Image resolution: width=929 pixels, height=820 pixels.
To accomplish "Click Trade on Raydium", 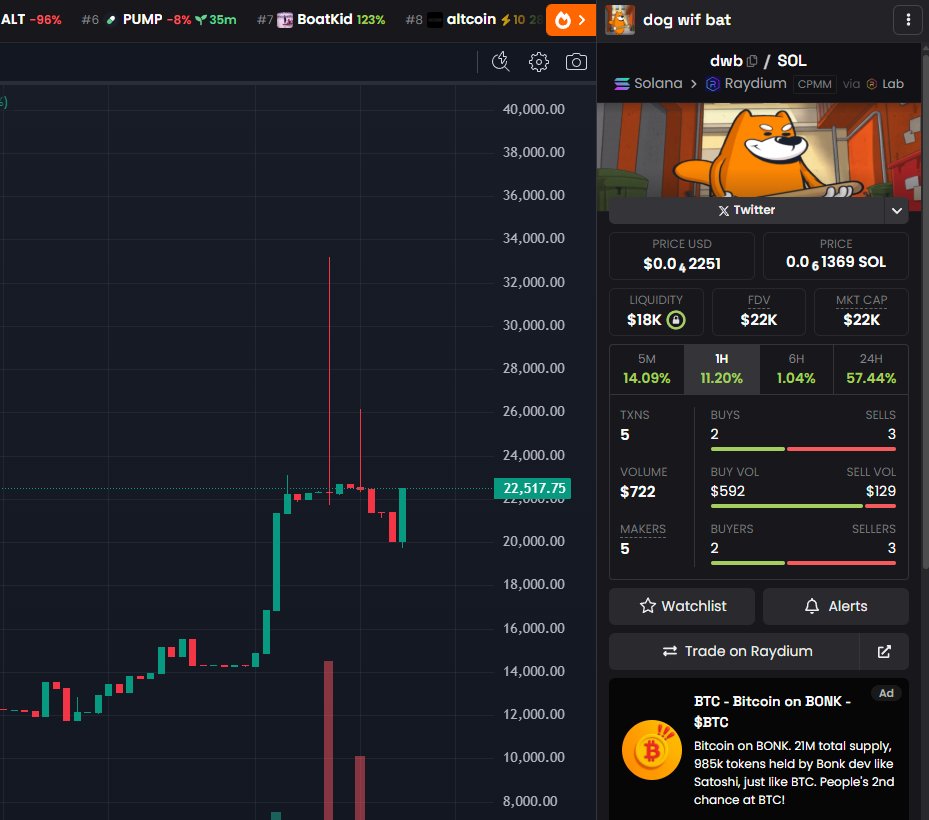I will click(734, 651).
